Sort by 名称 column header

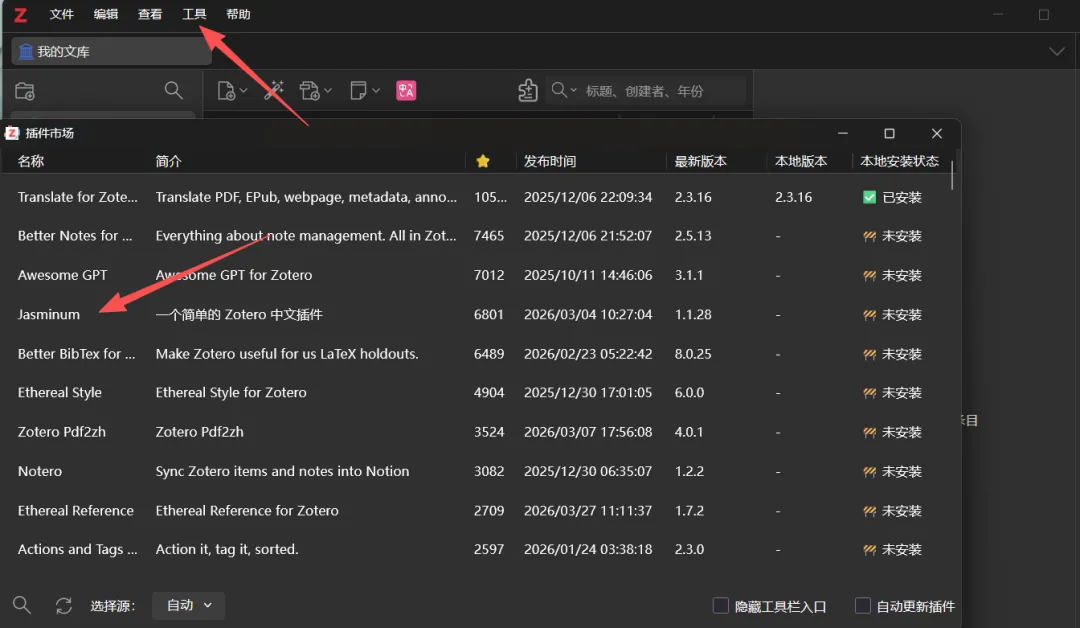(31, 161)
